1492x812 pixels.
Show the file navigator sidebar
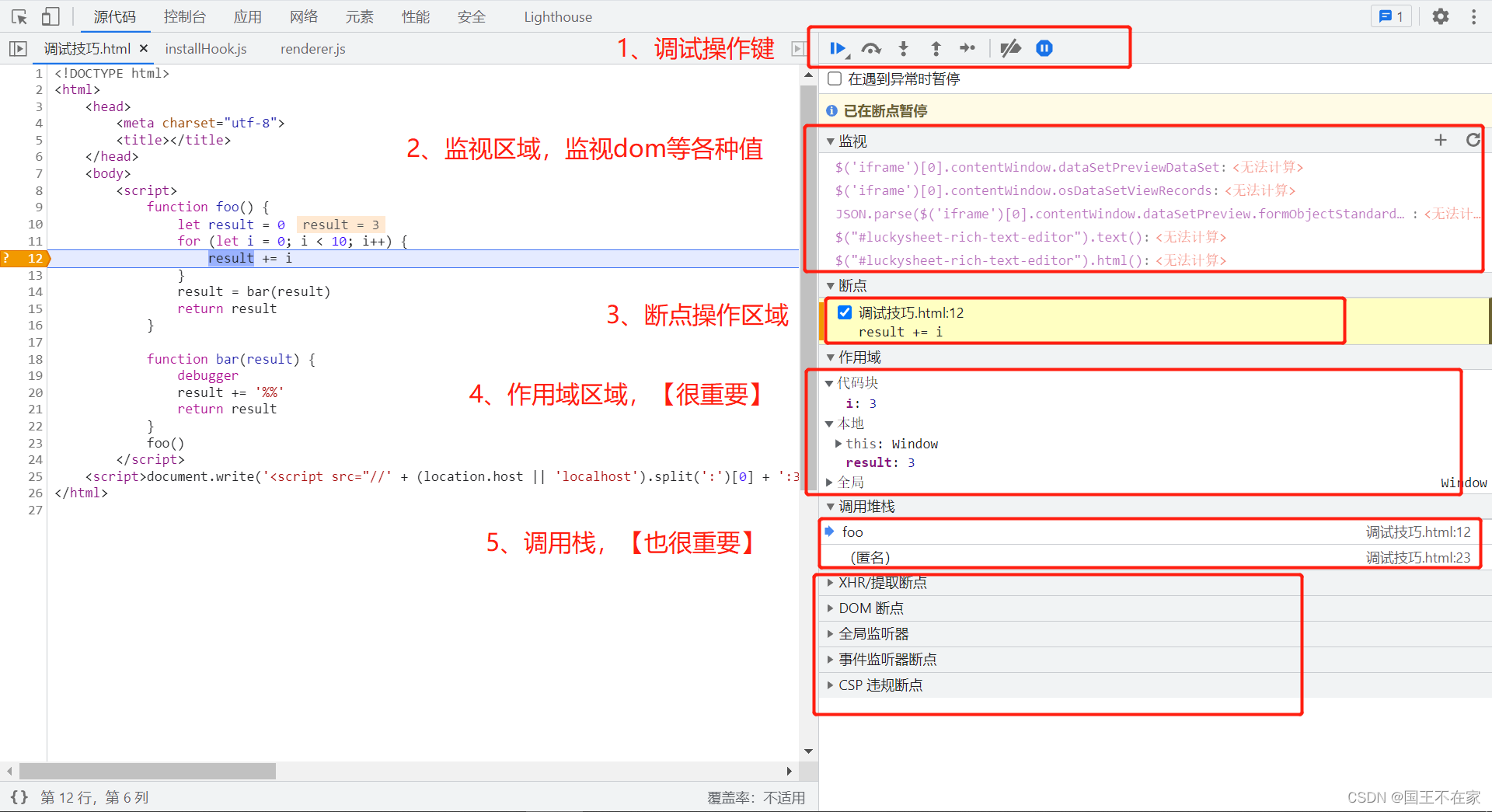coord(18,49)
